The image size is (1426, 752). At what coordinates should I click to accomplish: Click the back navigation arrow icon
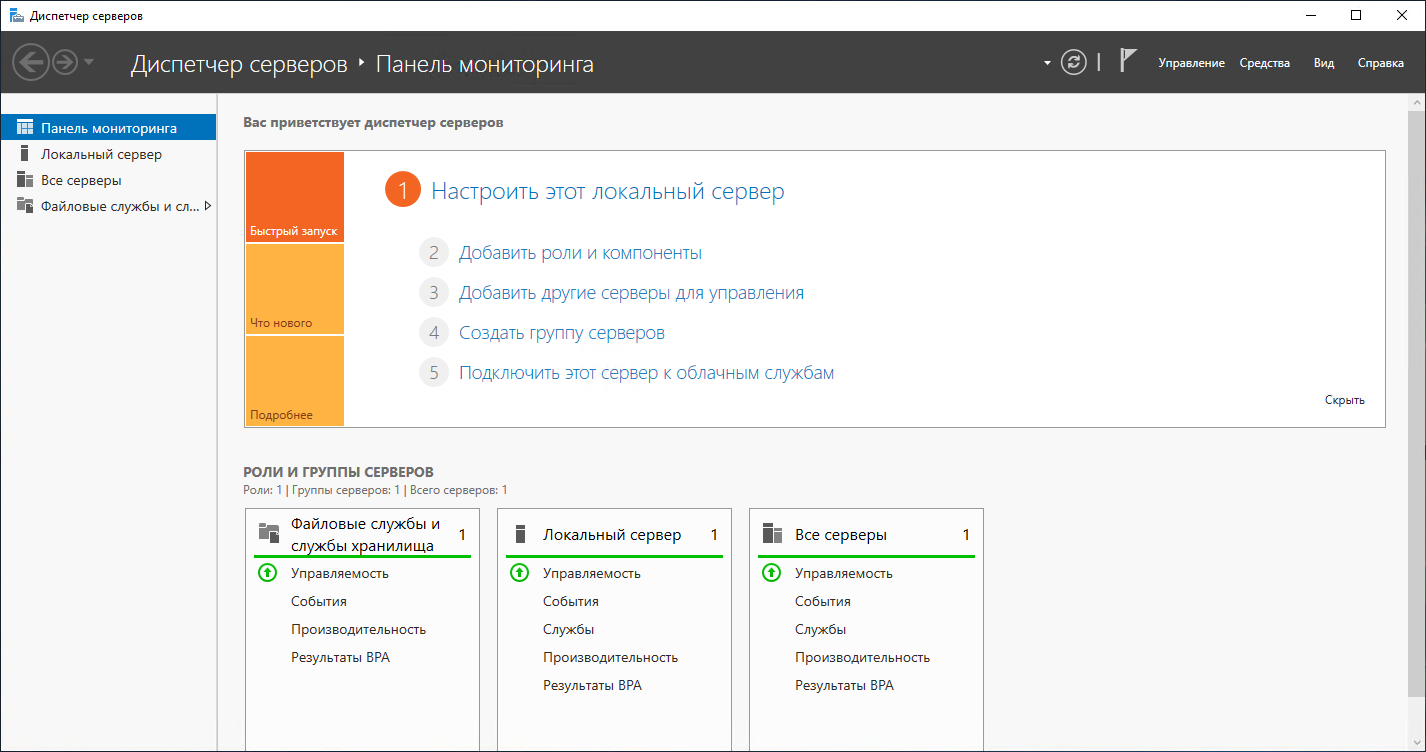point(31,63)
